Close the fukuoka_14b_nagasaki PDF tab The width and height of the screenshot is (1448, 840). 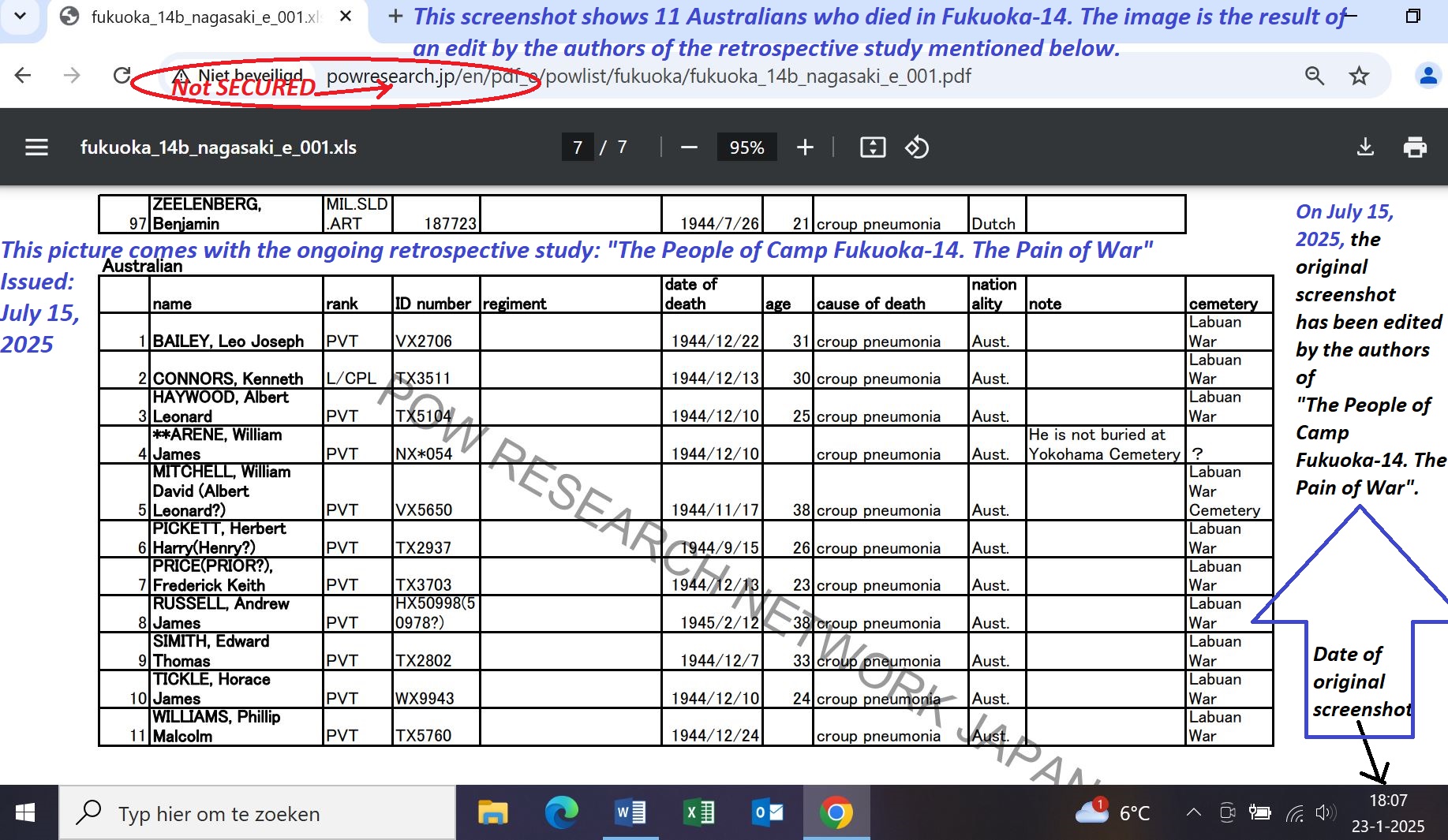[x=345, y=17]
